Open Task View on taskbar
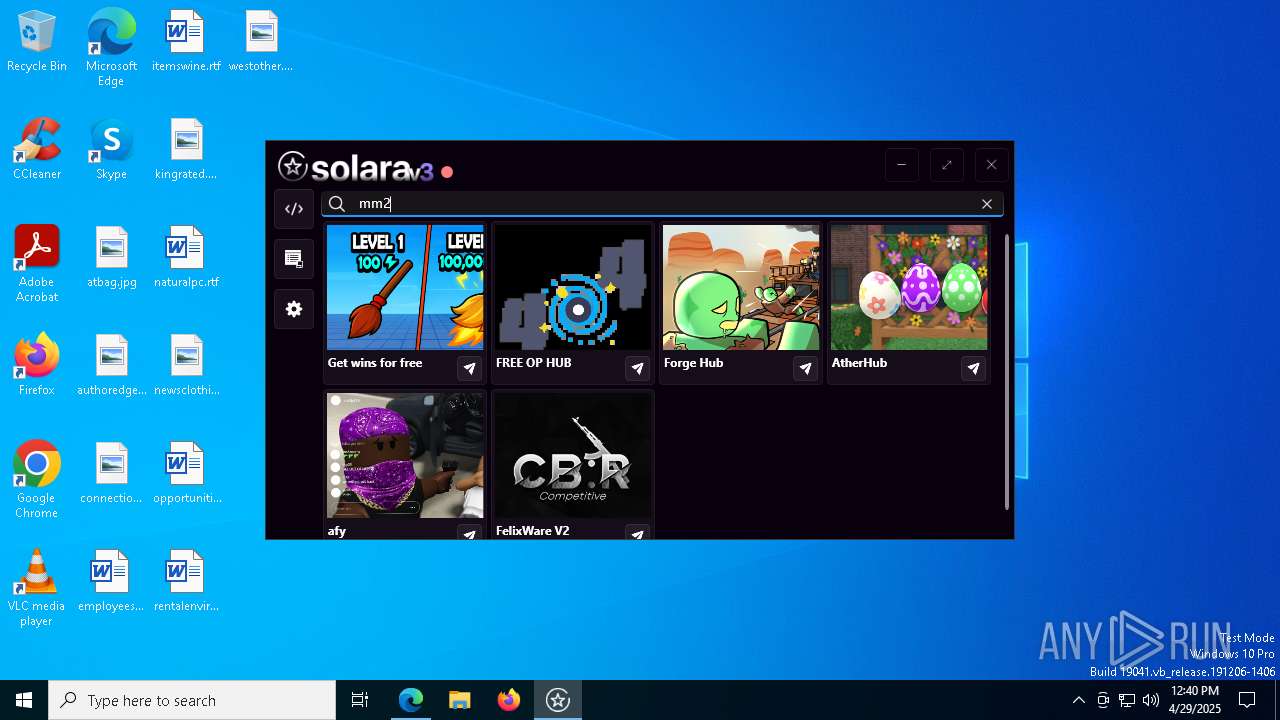This screenshot has width=1280, height=720. pyautogui.click(x=360, y=700)
